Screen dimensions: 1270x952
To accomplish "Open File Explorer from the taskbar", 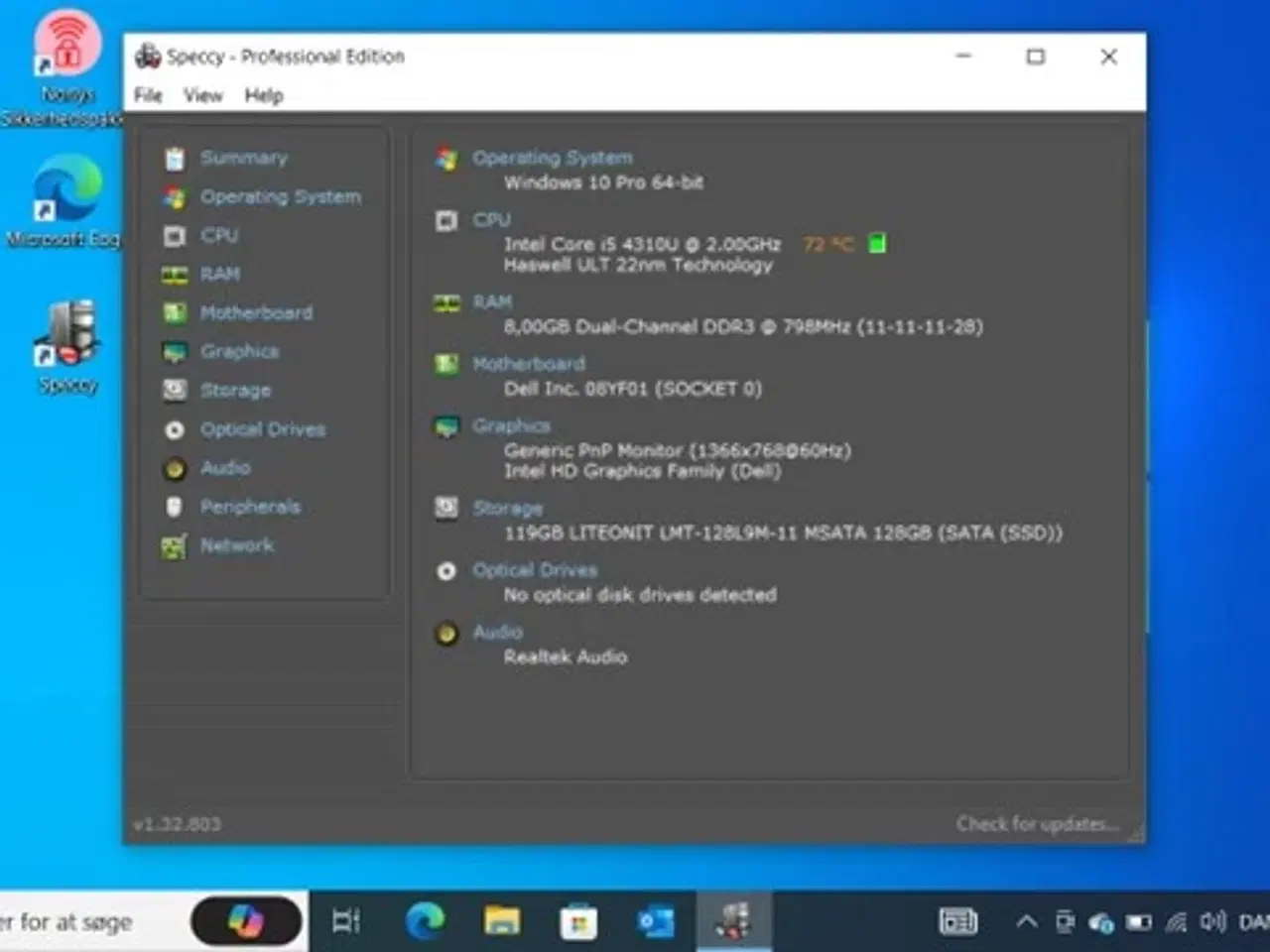I will 502,922.
